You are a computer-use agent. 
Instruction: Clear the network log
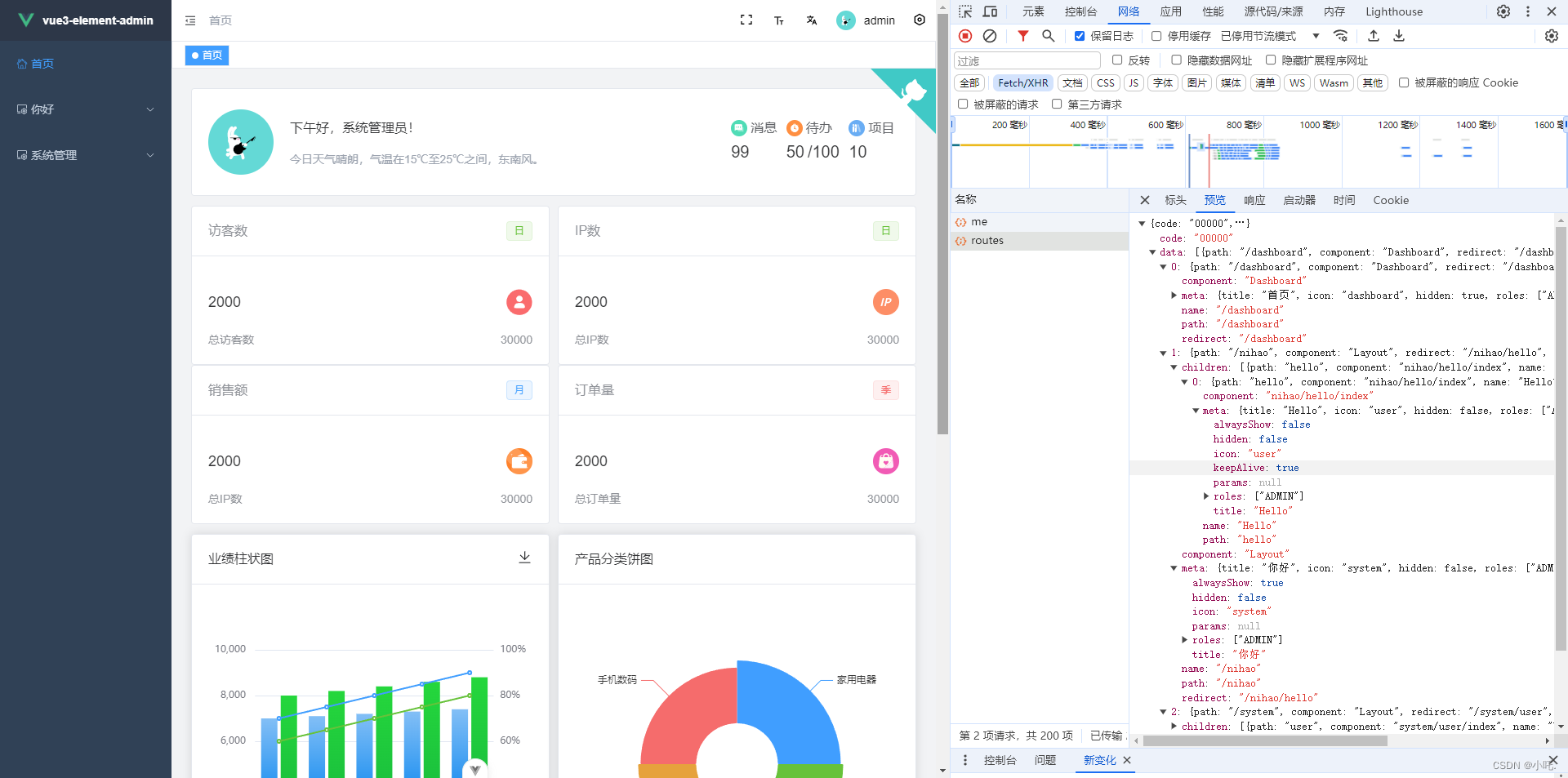point(990,36)
